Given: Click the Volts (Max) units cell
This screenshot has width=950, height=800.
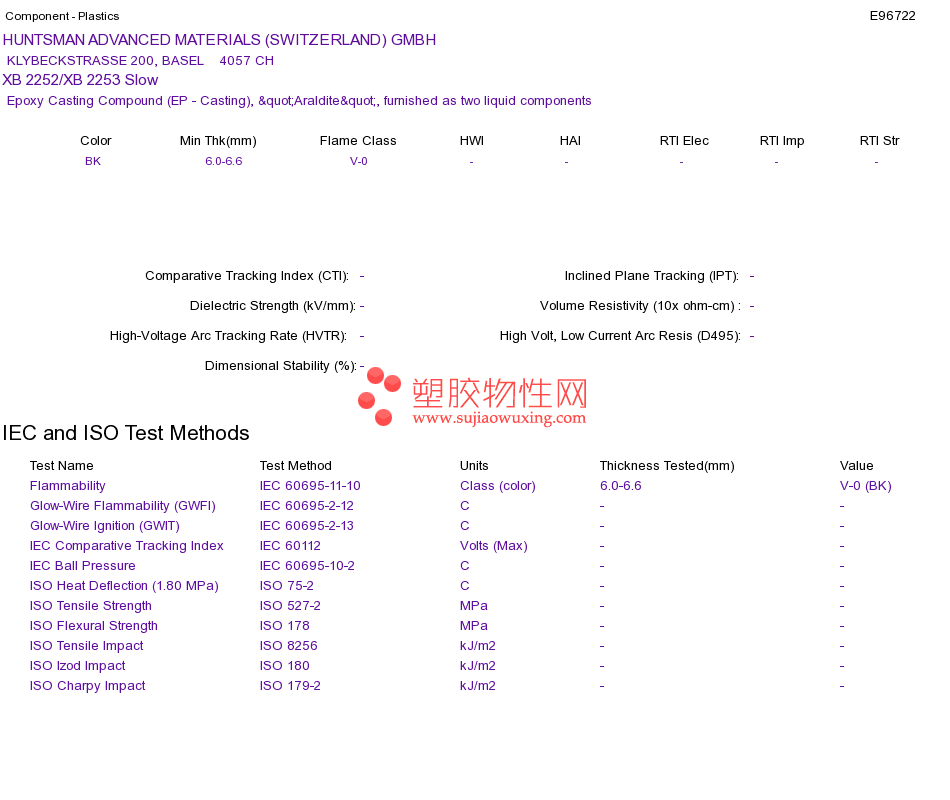Looking at the screenshot, I should (494, 545).
